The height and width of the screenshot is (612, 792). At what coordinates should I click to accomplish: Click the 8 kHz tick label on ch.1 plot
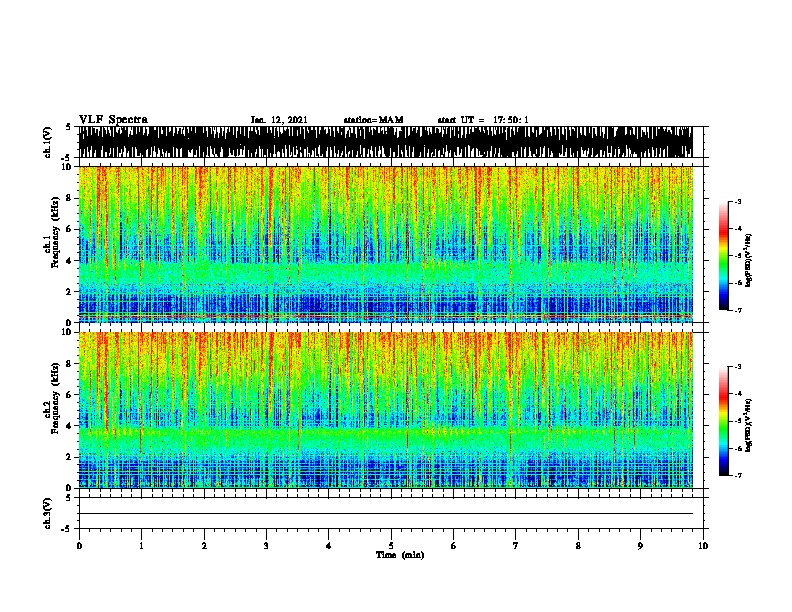69,198
